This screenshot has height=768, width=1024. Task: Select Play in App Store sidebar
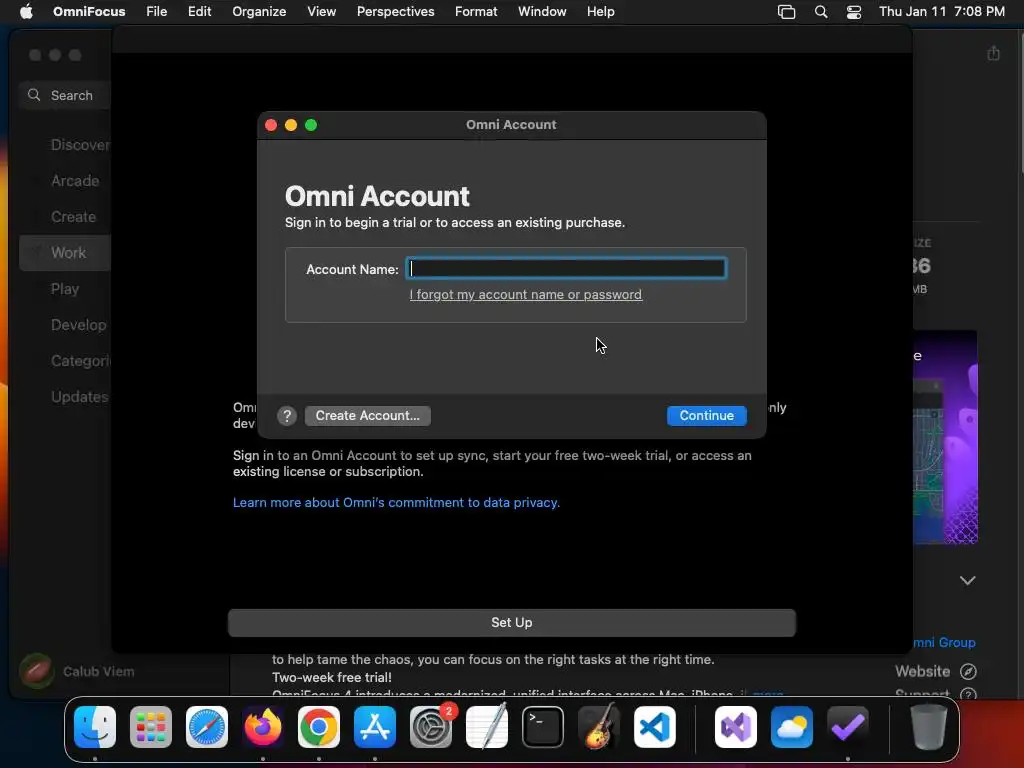click(65, 289)
